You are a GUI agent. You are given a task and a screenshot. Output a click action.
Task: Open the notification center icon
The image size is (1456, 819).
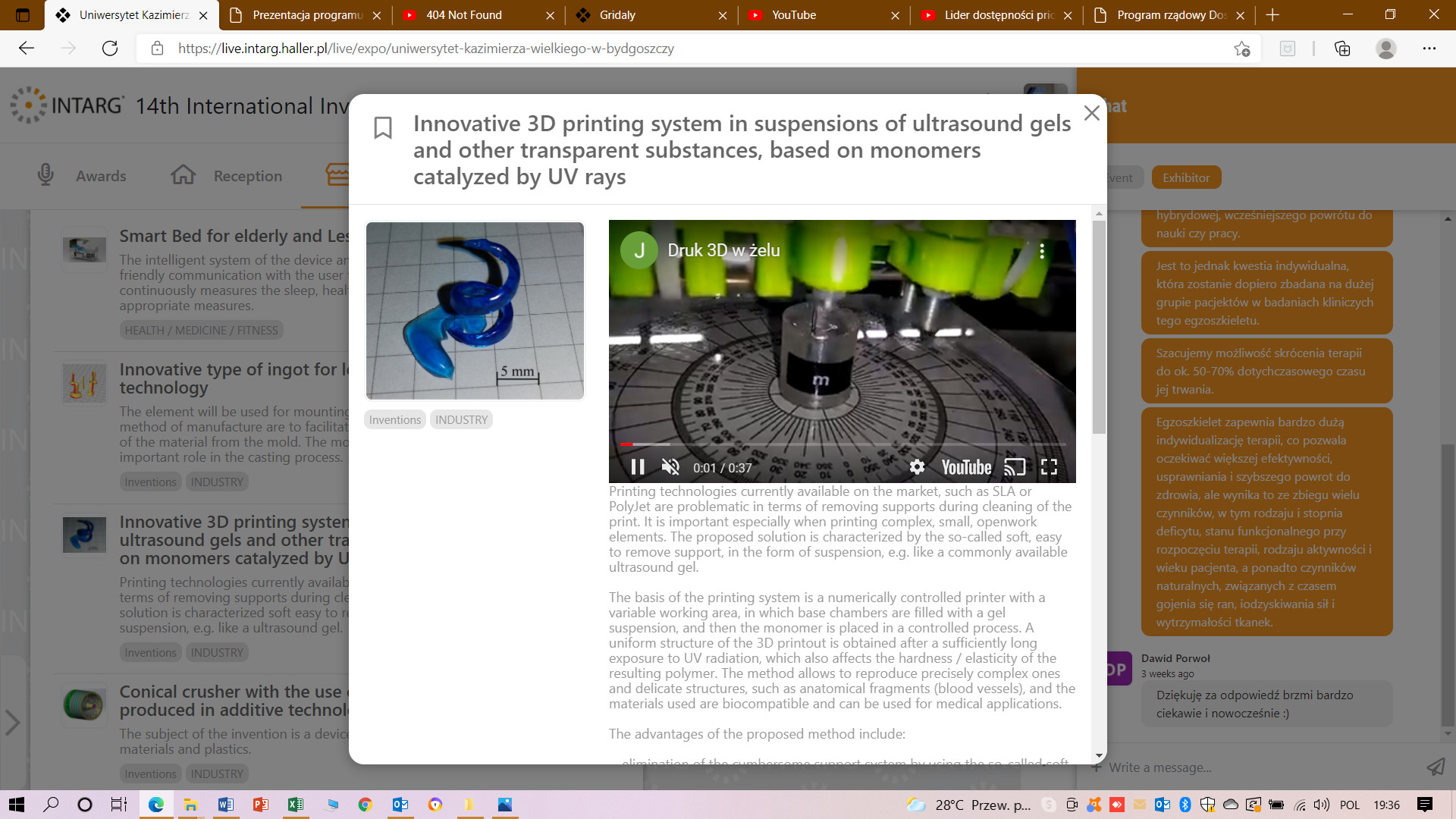click(x=1425, y=805)
